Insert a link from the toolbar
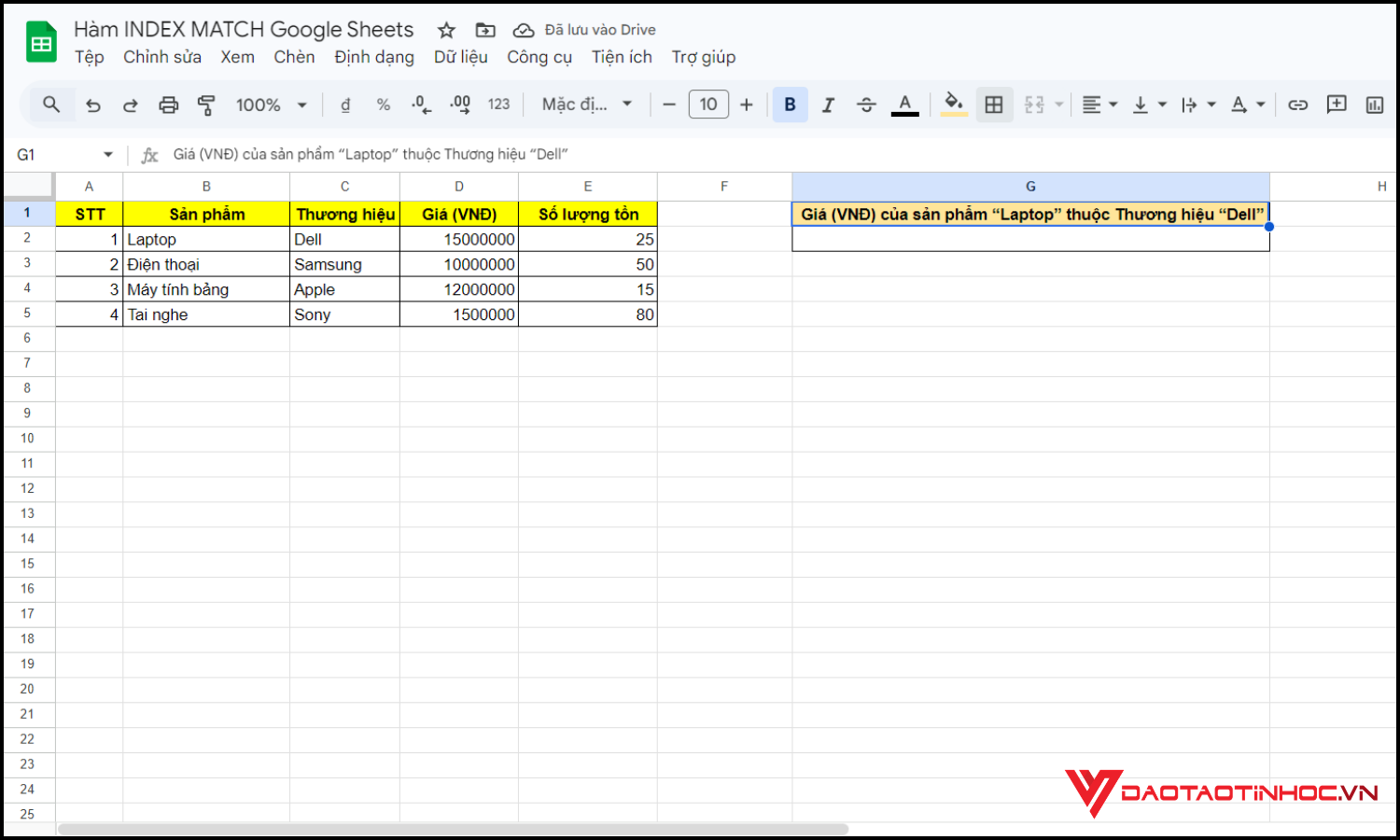Viewport: 1400px width, 840px height. pos(1298,105)
